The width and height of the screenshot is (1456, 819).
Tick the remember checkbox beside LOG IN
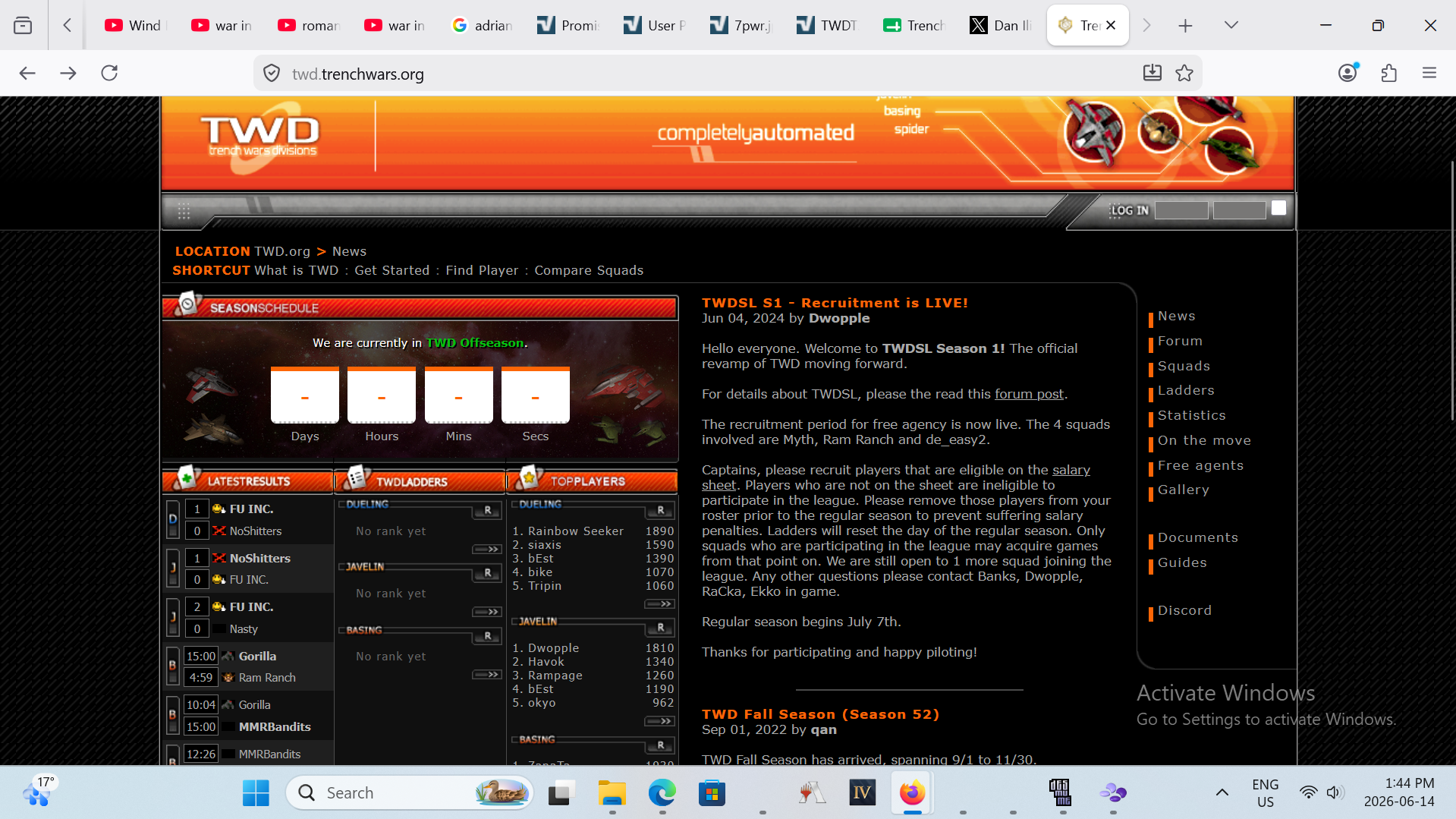pos(1278,208)
